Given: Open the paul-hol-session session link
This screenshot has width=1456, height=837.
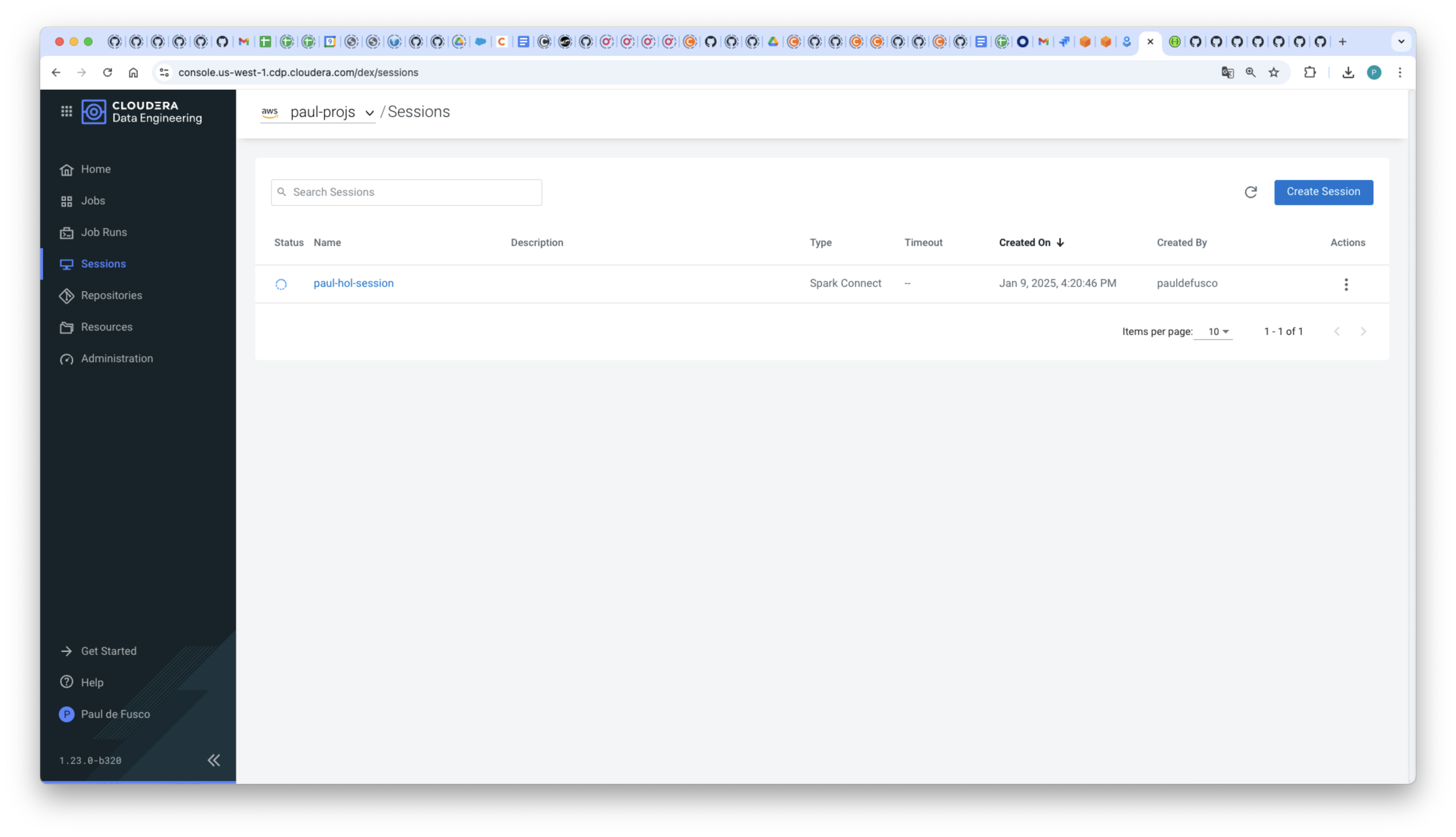Looking at the screenshot, I should click(354, 283).
